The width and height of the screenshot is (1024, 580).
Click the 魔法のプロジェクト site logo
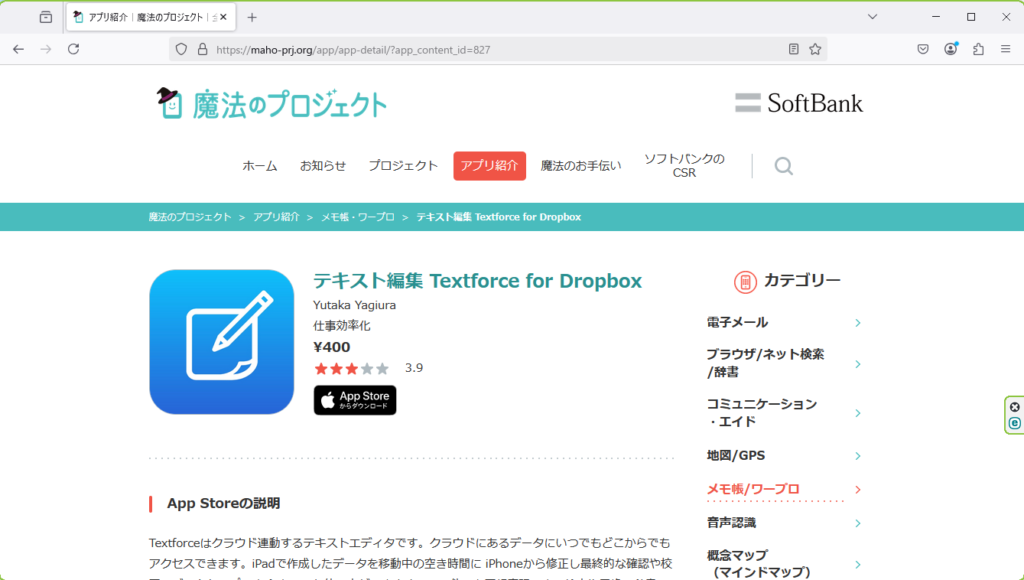[x=271, y=103]
